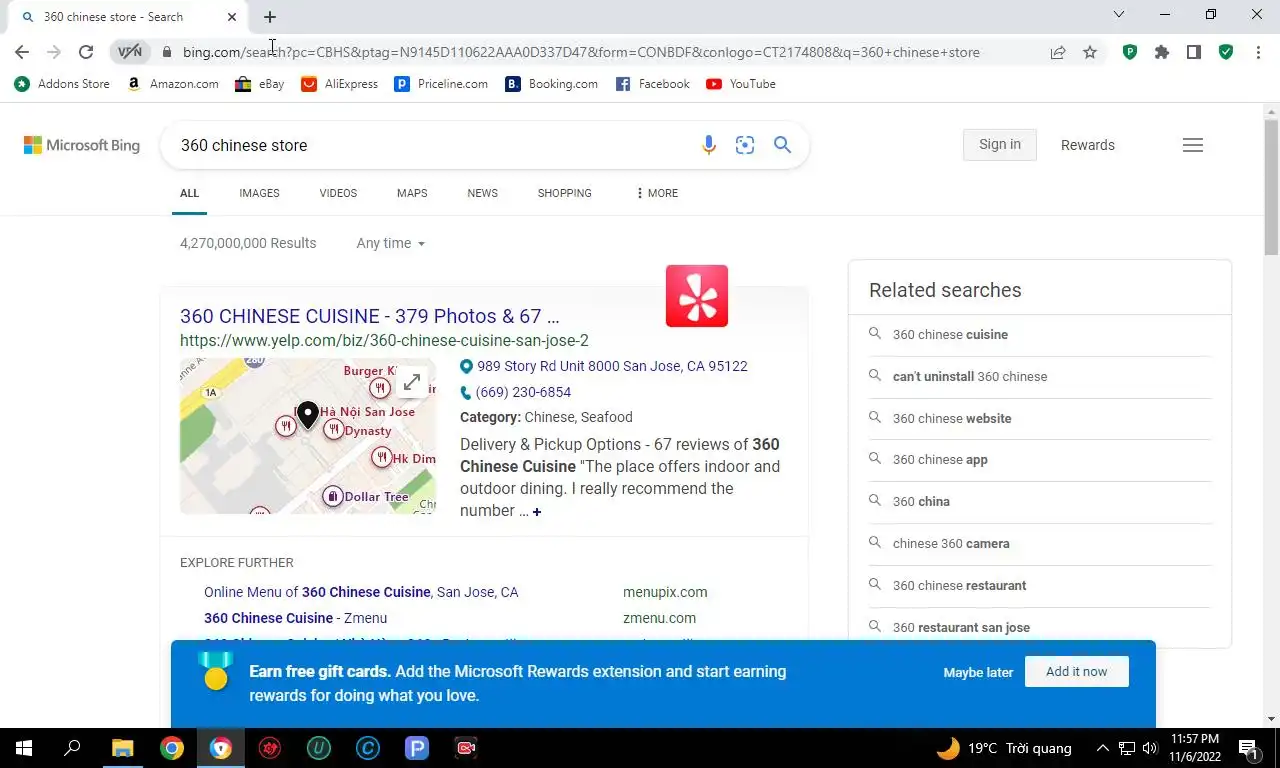1280x768 pixels.
Task: Expand snippet with the plus icon
Action: pos(537,512)
